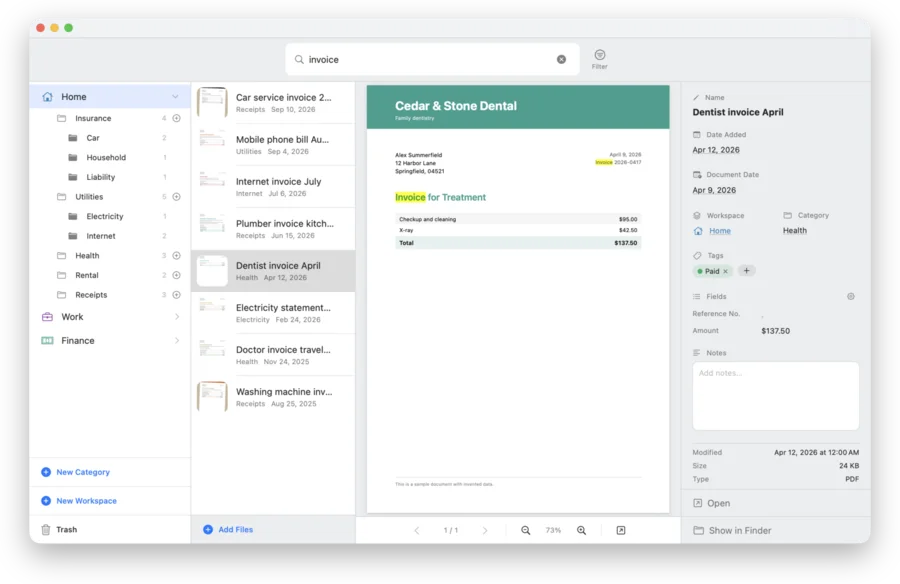Collapse the Home workspace chevron

click(175, 96)
